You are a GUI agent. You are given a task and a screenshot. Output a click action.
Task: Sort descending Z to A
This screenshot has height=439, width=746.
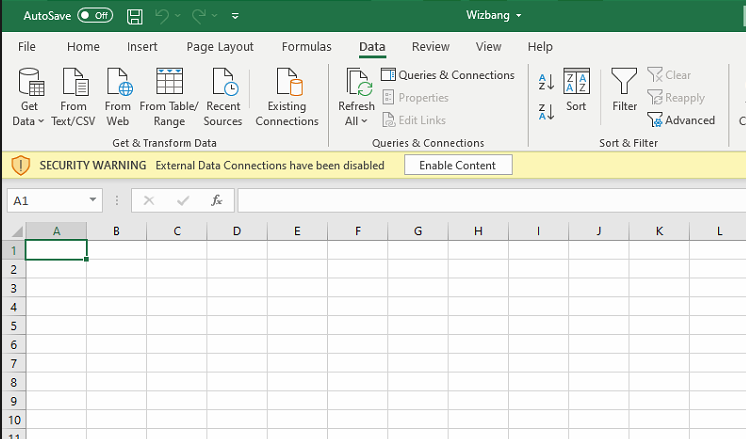click(x=546, y=112)
